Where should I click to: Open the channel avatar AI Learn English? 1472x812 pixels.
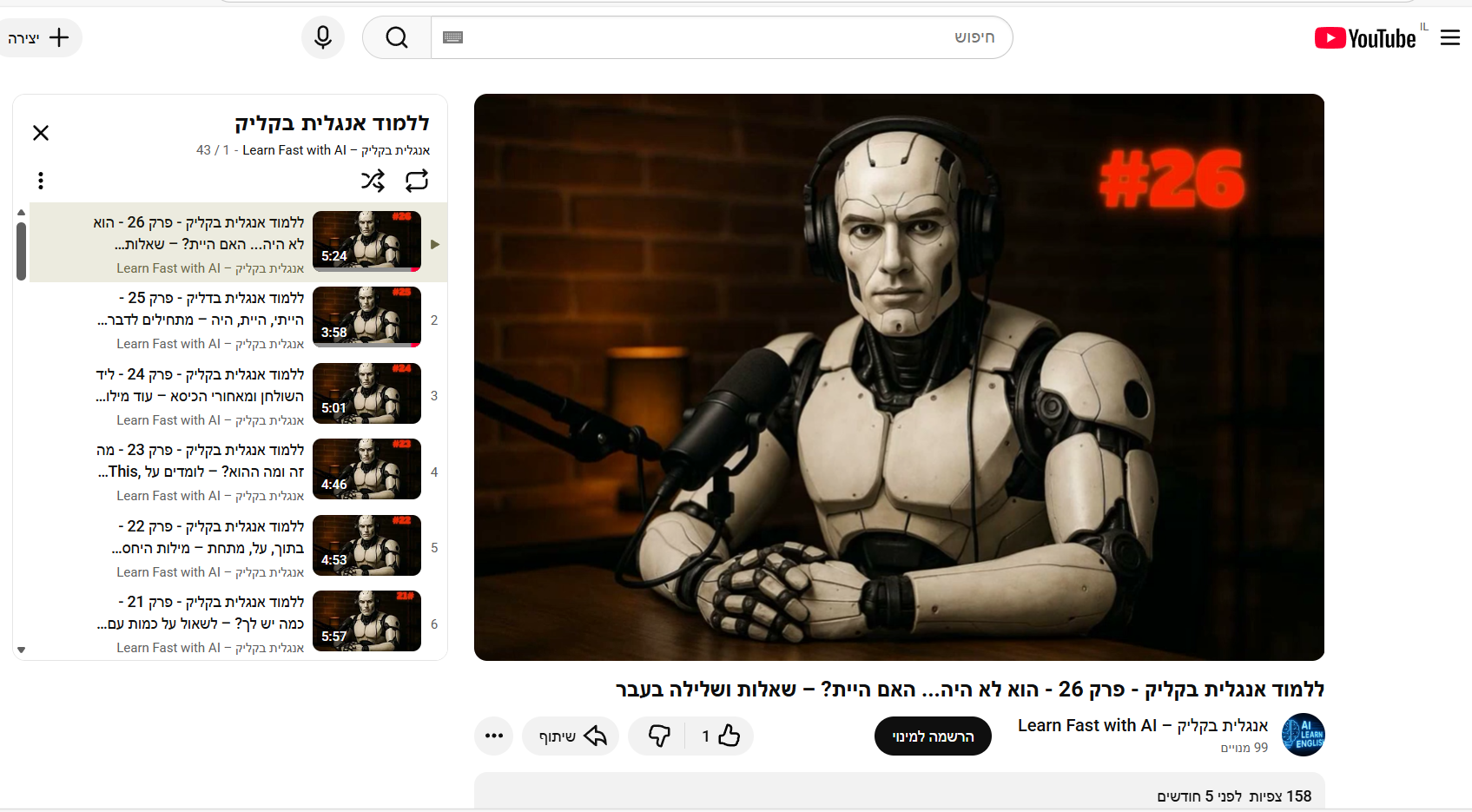[x=1303, y=735]
